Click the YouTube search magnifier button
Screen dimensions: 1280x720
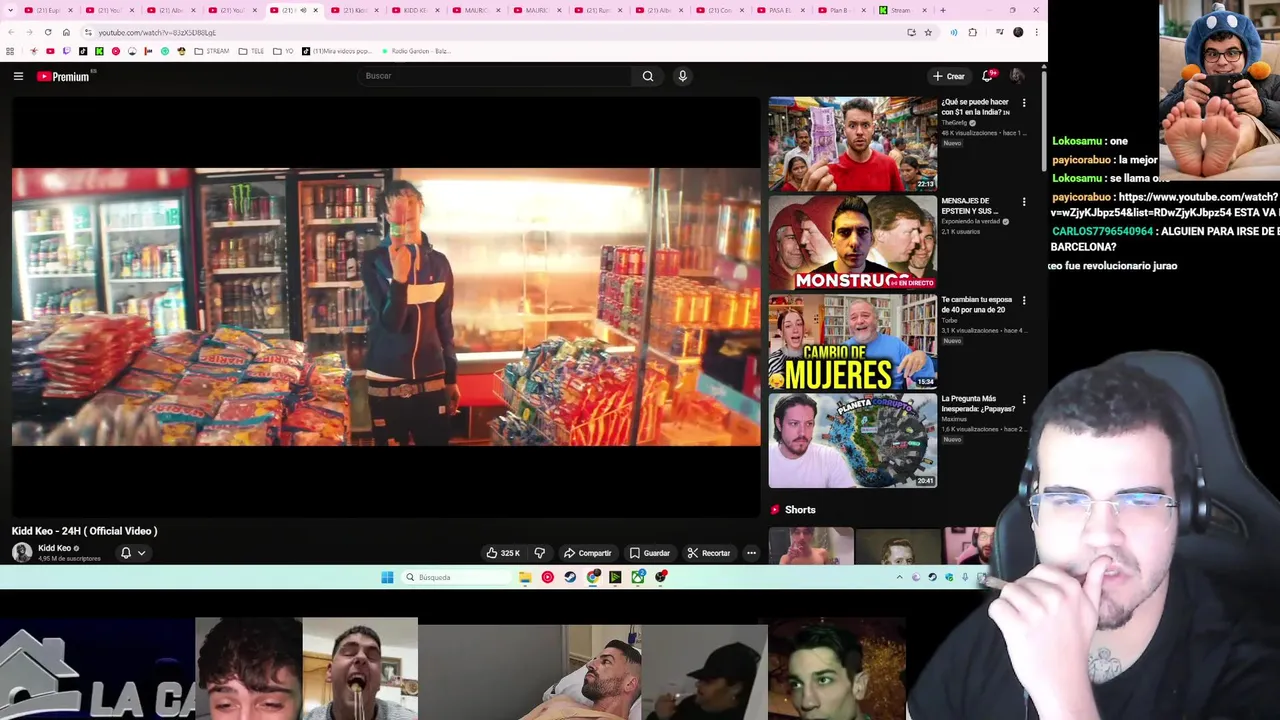pos(648,76)
